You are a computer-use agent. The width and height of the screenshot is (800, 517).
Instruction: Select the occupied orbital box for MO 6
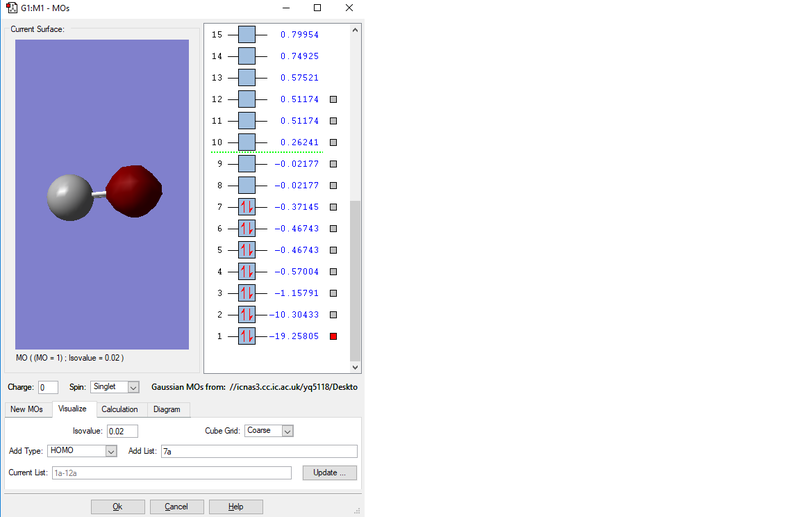[x=247, y=229]
